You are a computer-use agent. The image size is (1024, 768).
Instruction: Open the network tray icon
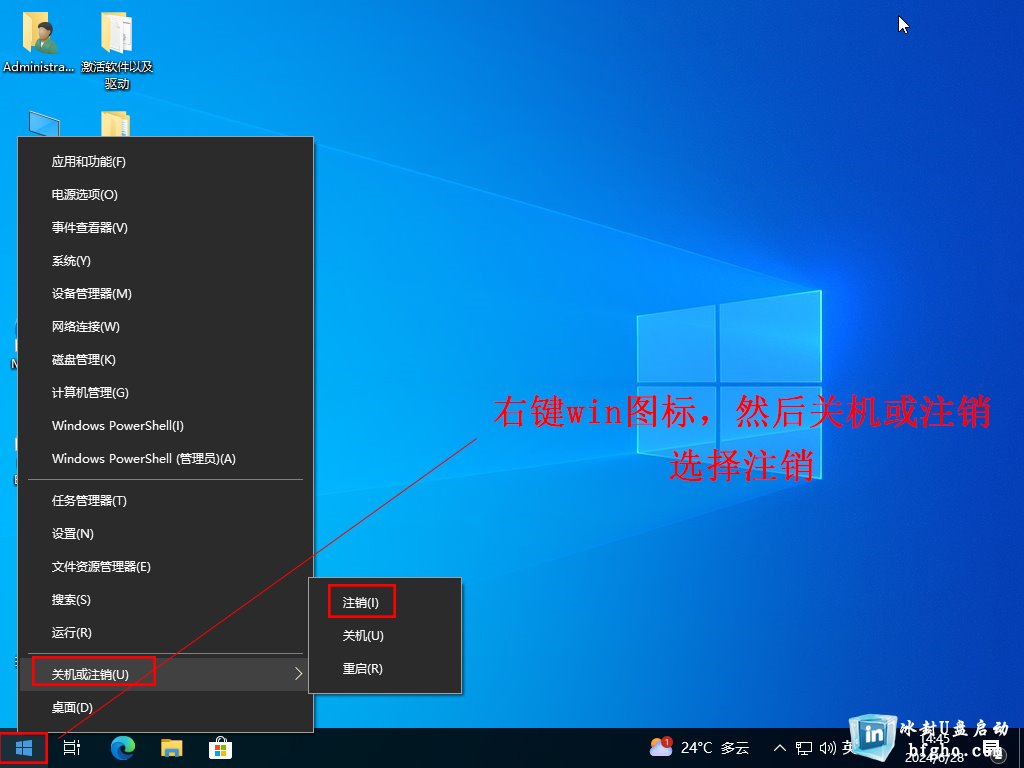click(804, 748)
